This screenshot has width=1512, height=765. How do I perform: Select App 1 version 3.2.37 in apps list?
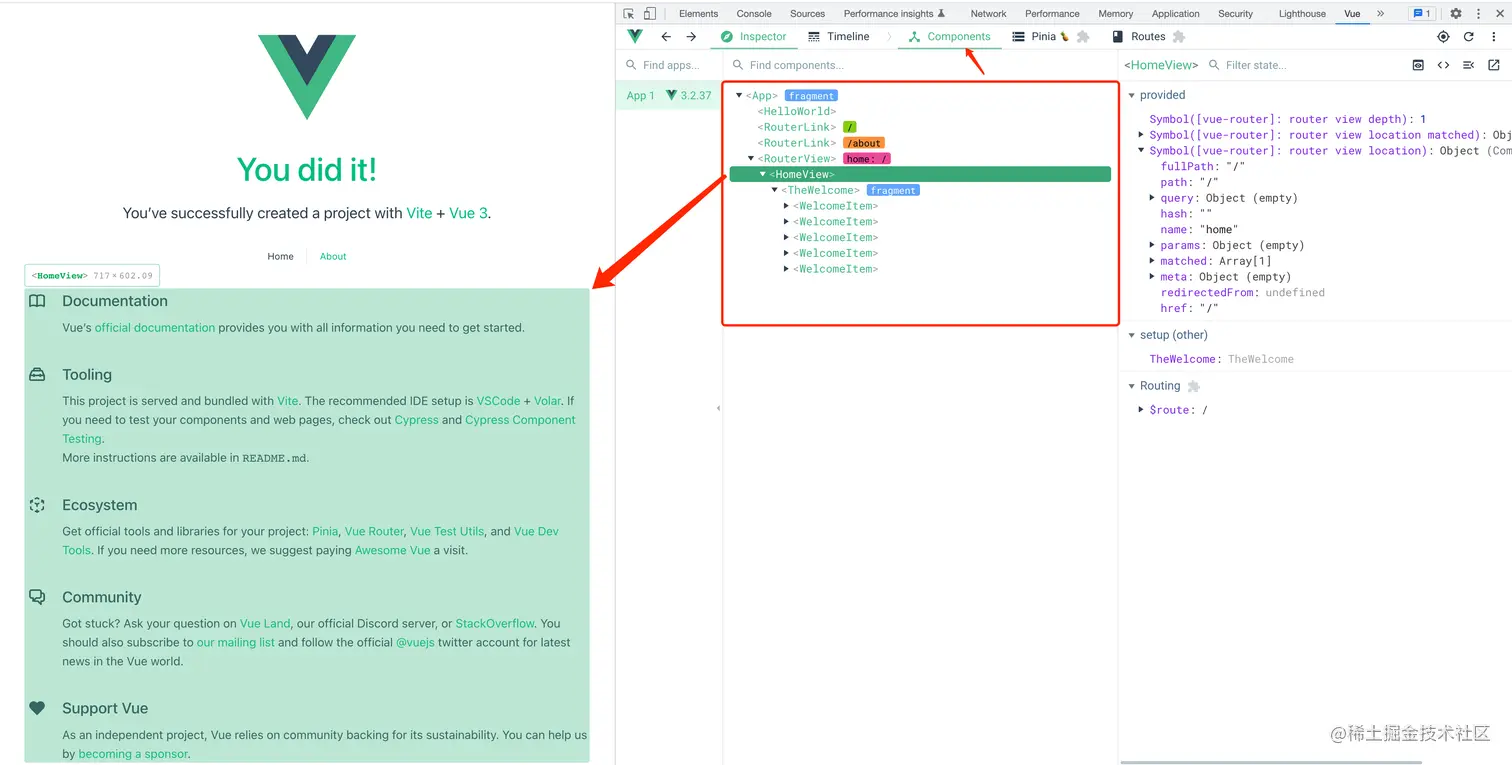point(668,96)
